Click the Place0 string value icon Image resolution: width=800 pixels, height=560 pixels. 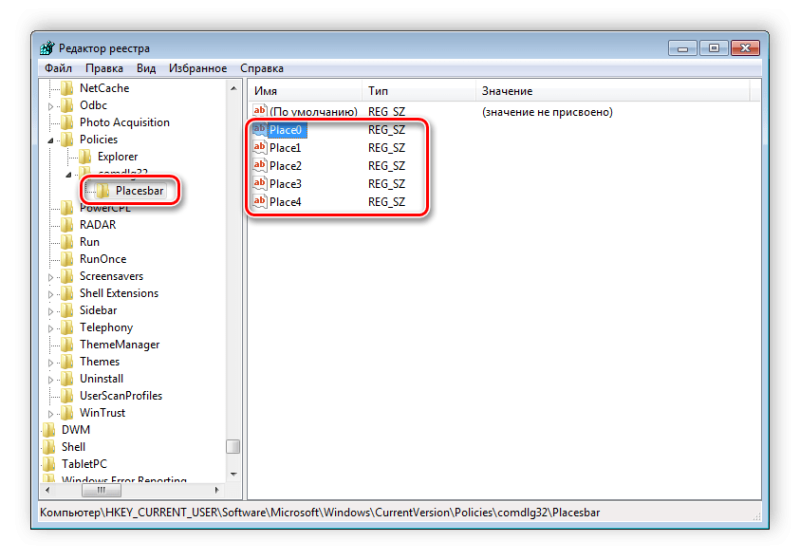(x=260, y=130)
